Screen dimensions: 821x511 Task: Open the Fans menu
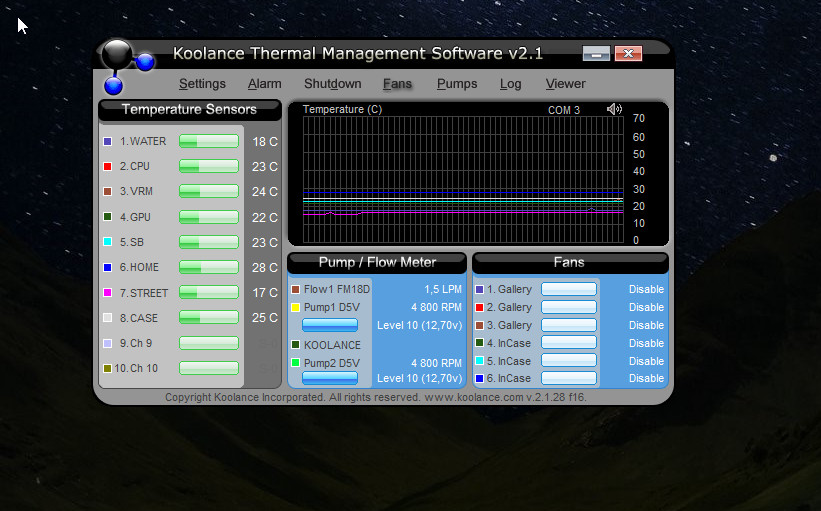(x=397, y=84)
